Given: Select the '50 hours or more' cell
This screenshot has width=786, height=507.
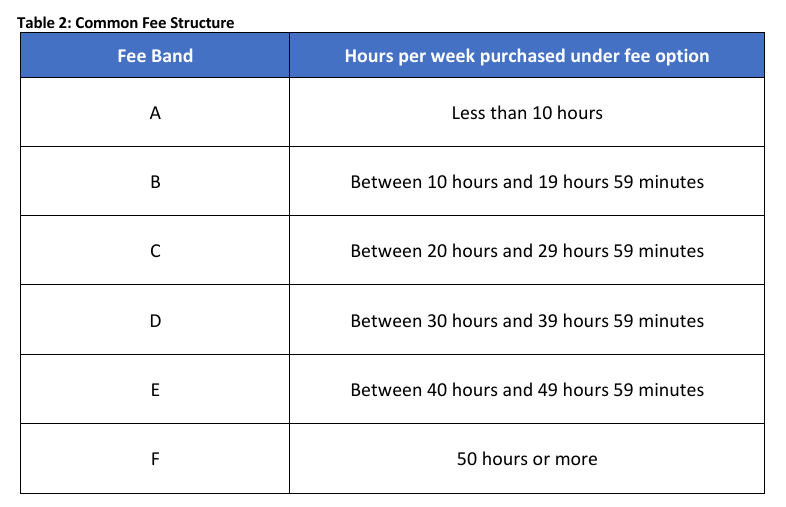Looking at the screenshot, I should coord(526,459).
